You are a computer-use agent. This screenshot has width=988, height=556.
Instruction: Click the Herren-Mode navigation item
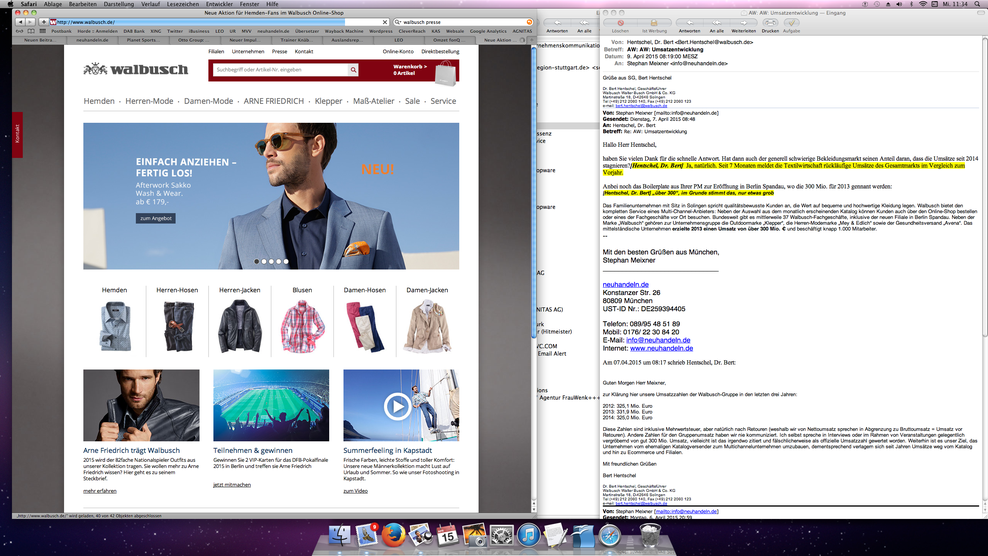pos(149,101)
